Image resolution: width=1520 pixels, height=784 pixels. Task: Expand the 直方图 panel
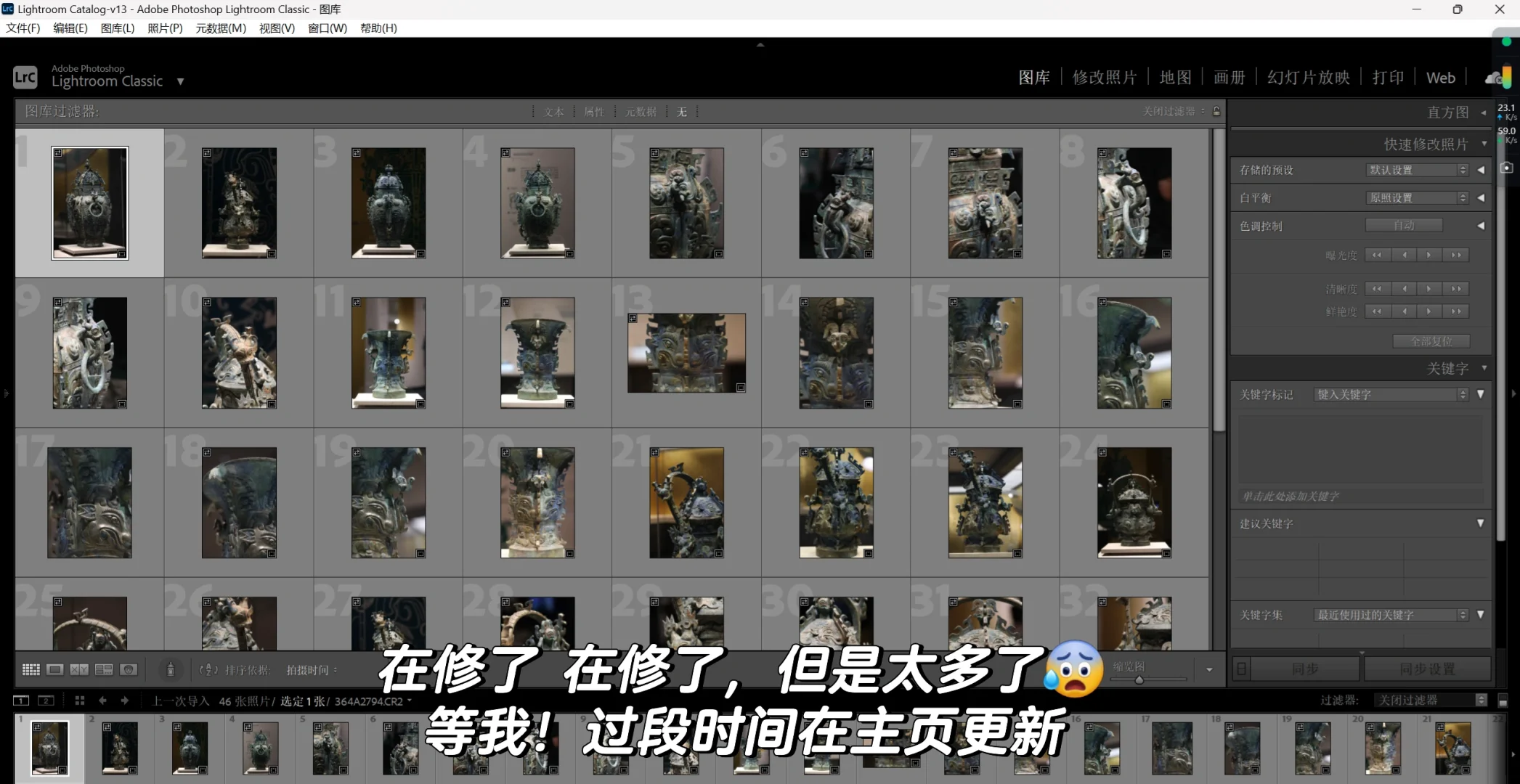point(1484,113)
